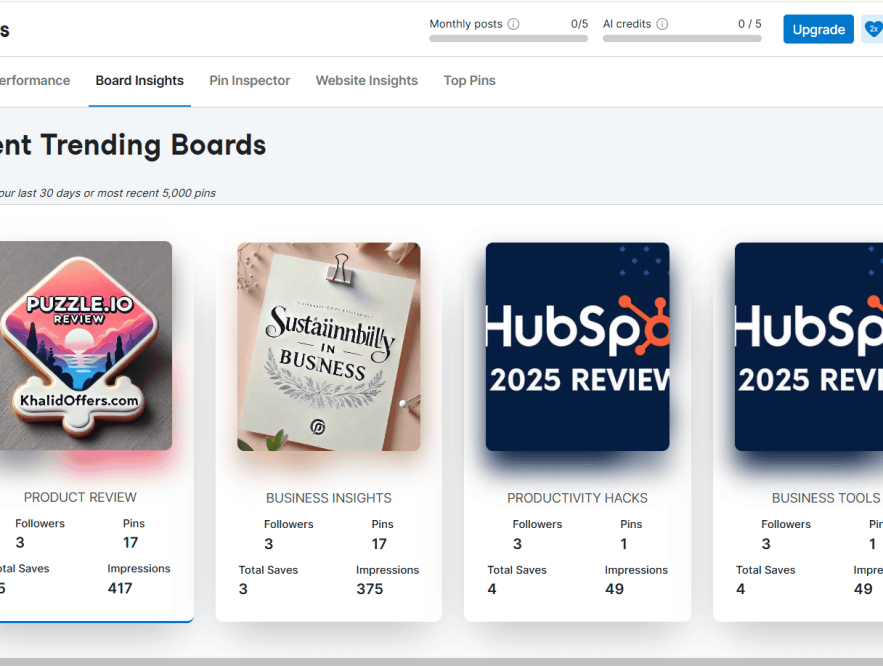The height and width of the screenshot is (666, 883).
Task: Click the Monthly posts 0/5 counter
Action: pyautogui.click(x=579, y=24)
